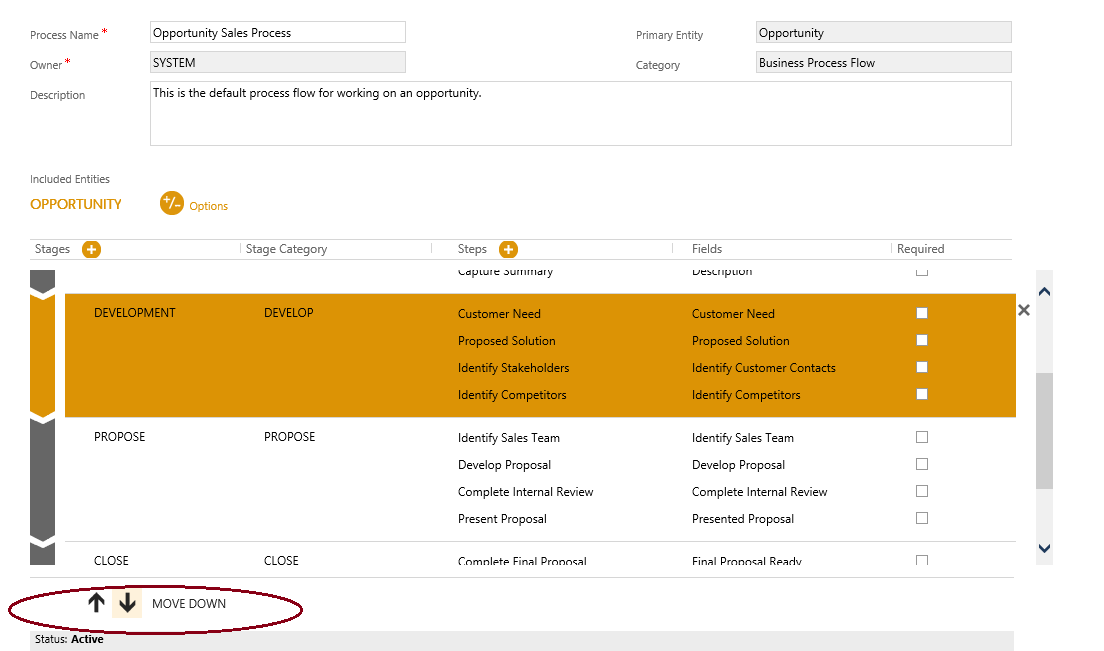Click the Required column header
Image resolution: width=1104 pixels, height=651 pixels.
[920, 248]
